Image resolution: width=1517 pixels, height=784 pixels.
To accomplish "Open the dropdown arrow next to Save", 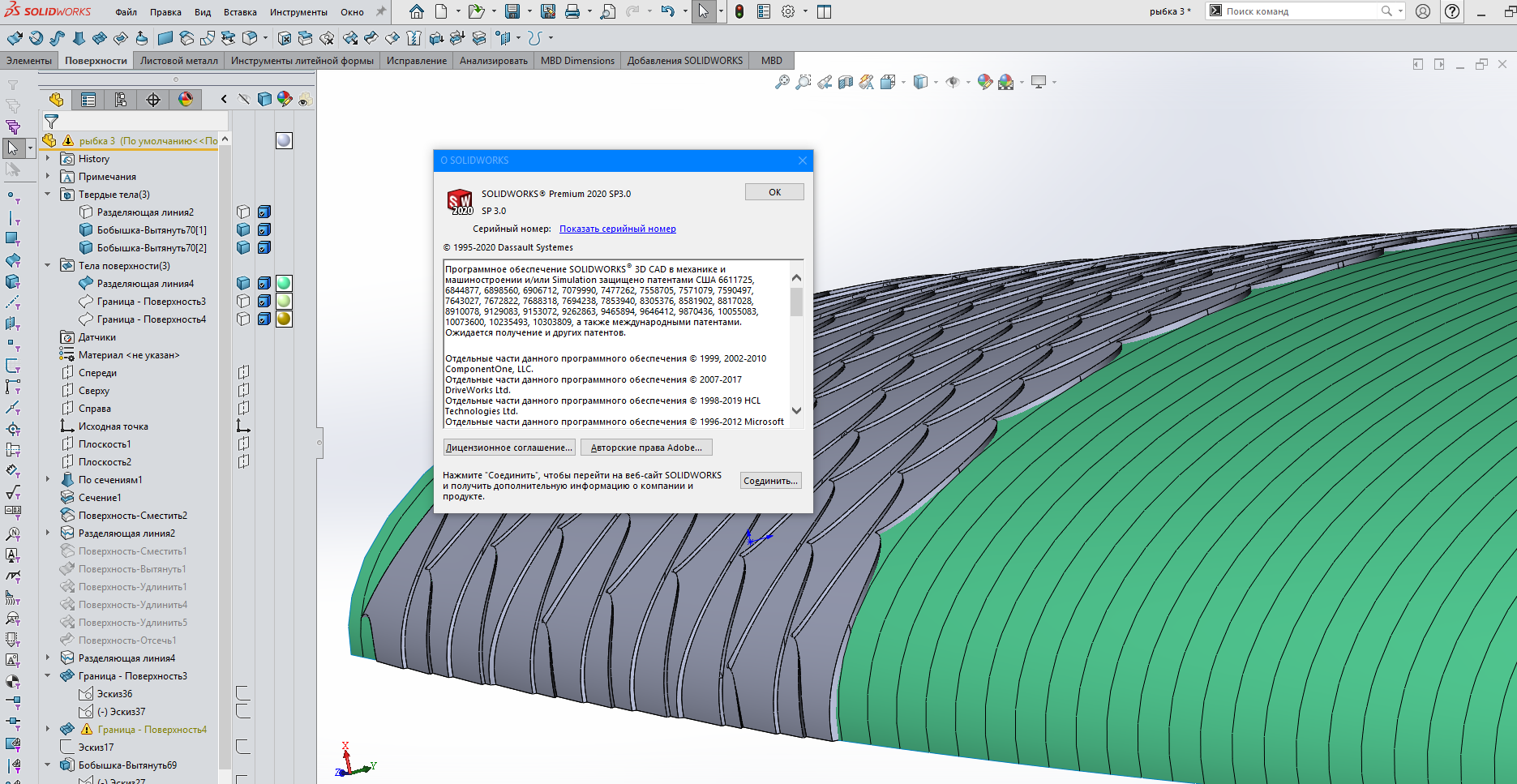I will pos(529,11).
